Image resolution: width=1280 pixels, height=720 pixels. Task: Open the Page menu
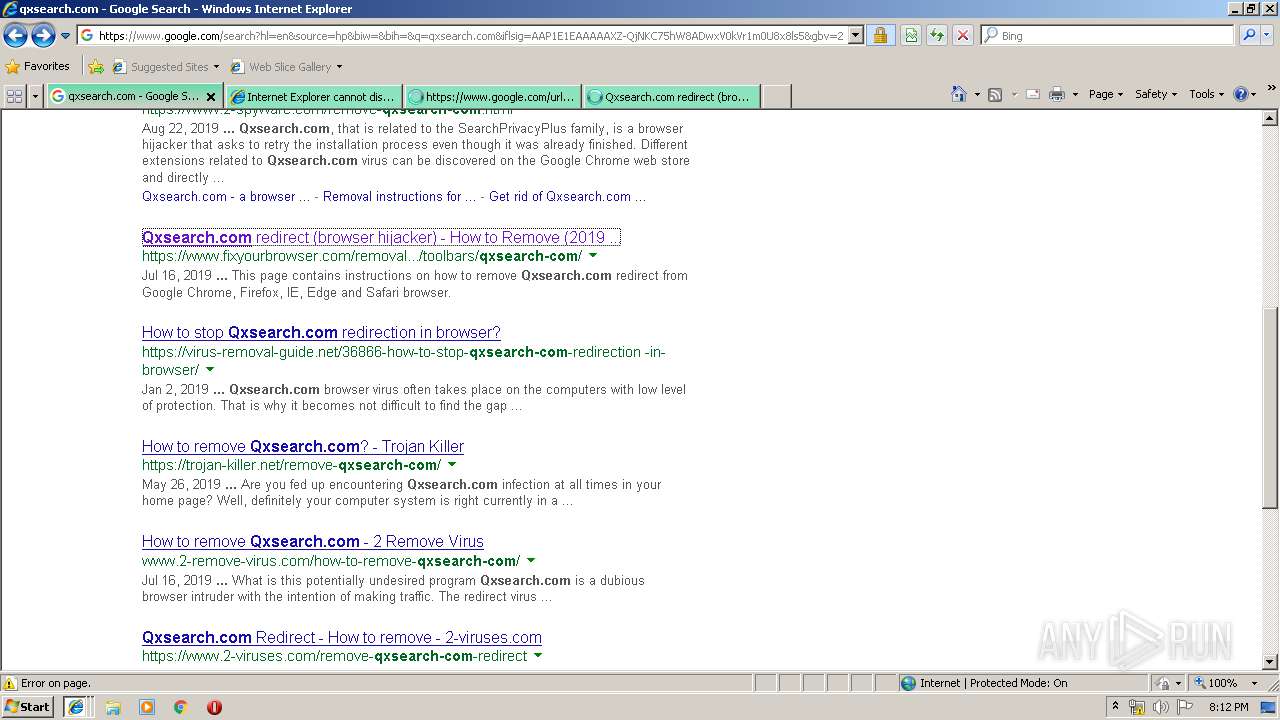point(1106,94)
